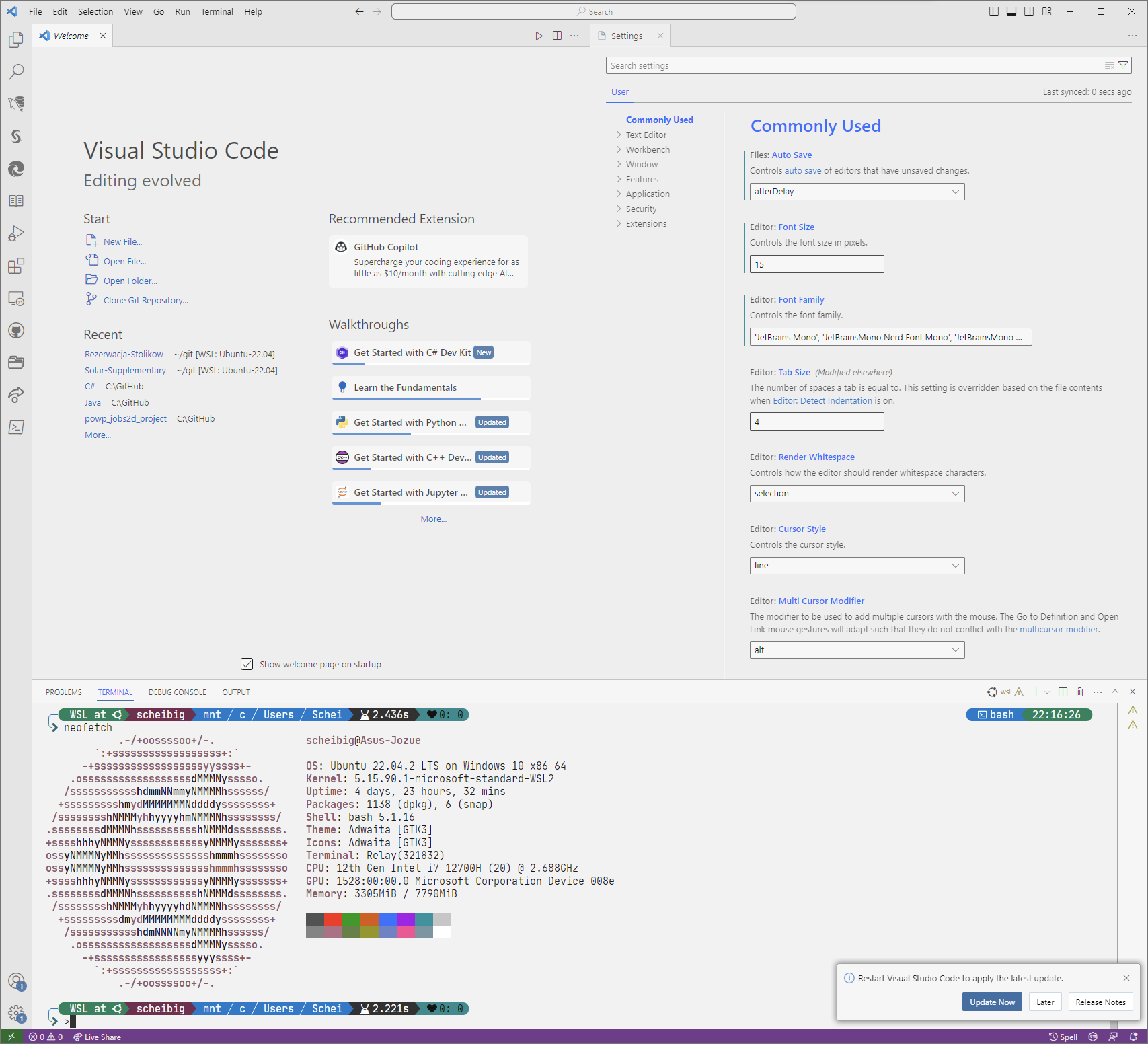Launch a new terminal with the plus icon
The height and width of the screenshot is (1044, 1148).
coord(1036,692)
